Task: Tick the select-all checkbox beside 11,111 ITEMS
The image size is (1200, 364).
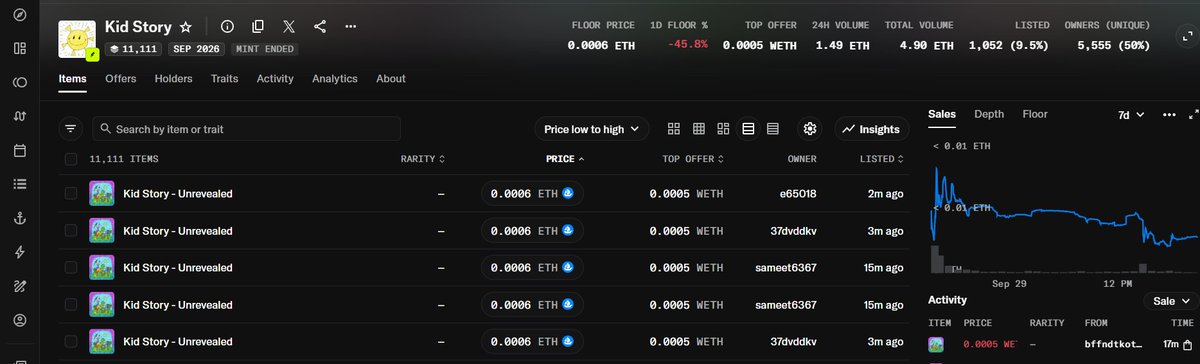Action: point(71,159)
